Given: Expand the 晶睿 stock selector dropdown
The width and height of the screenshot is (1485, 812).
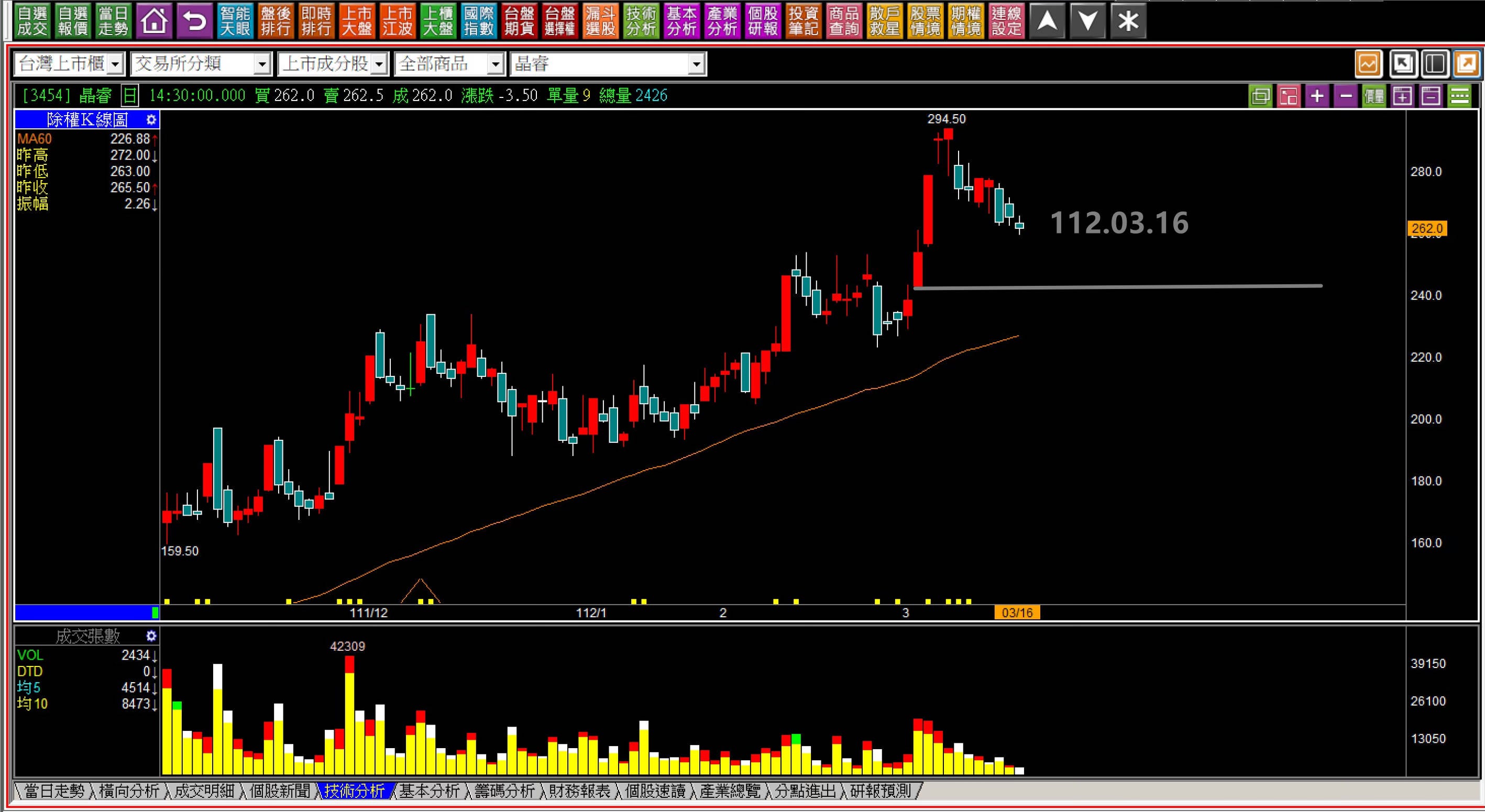Looking at the screenshot, I should tap(696, 64).
